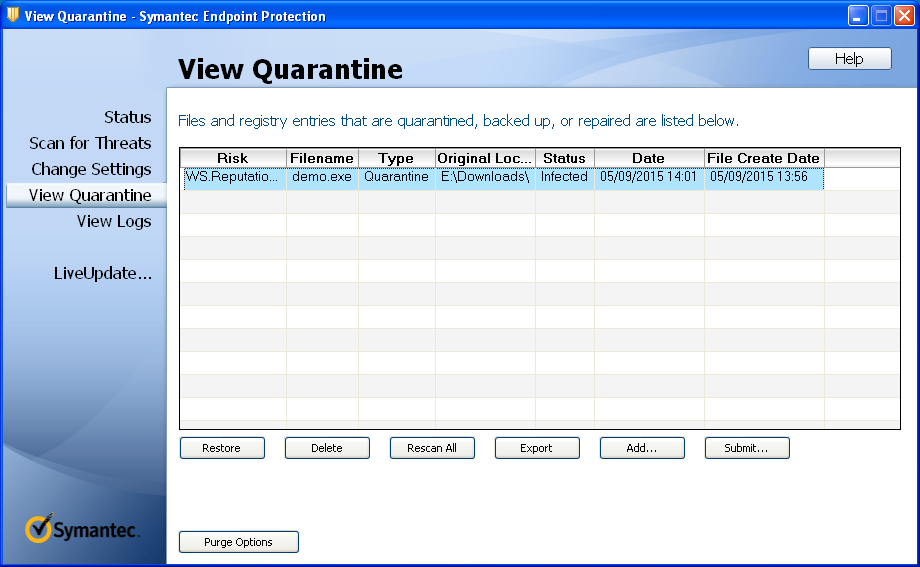
Task: Click the E:\Downloads\ location cell
Action: point(485,177)
